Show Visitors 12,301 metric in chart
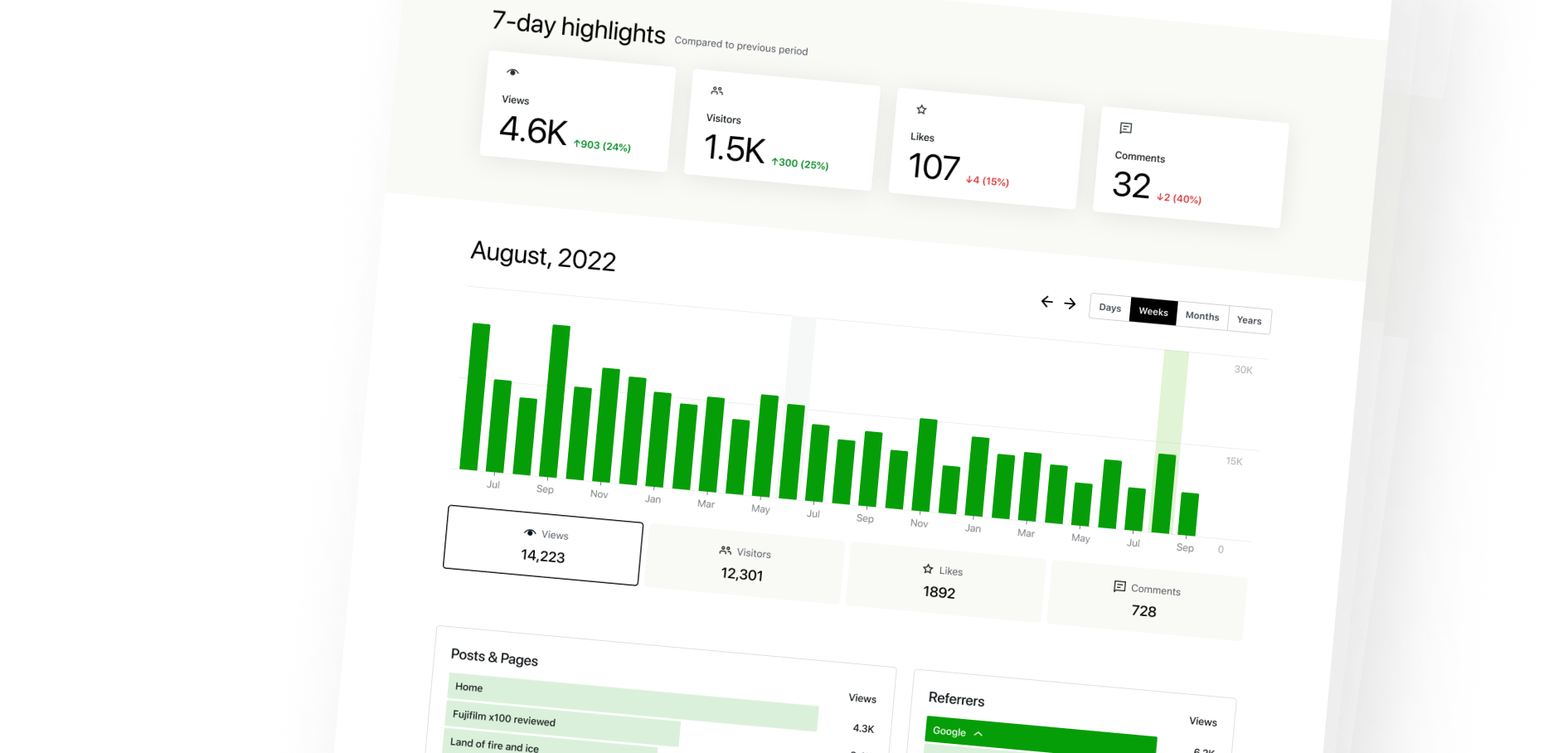This screenshot has width=1568, height=753. pyautogui.click(x=744, y=564)
